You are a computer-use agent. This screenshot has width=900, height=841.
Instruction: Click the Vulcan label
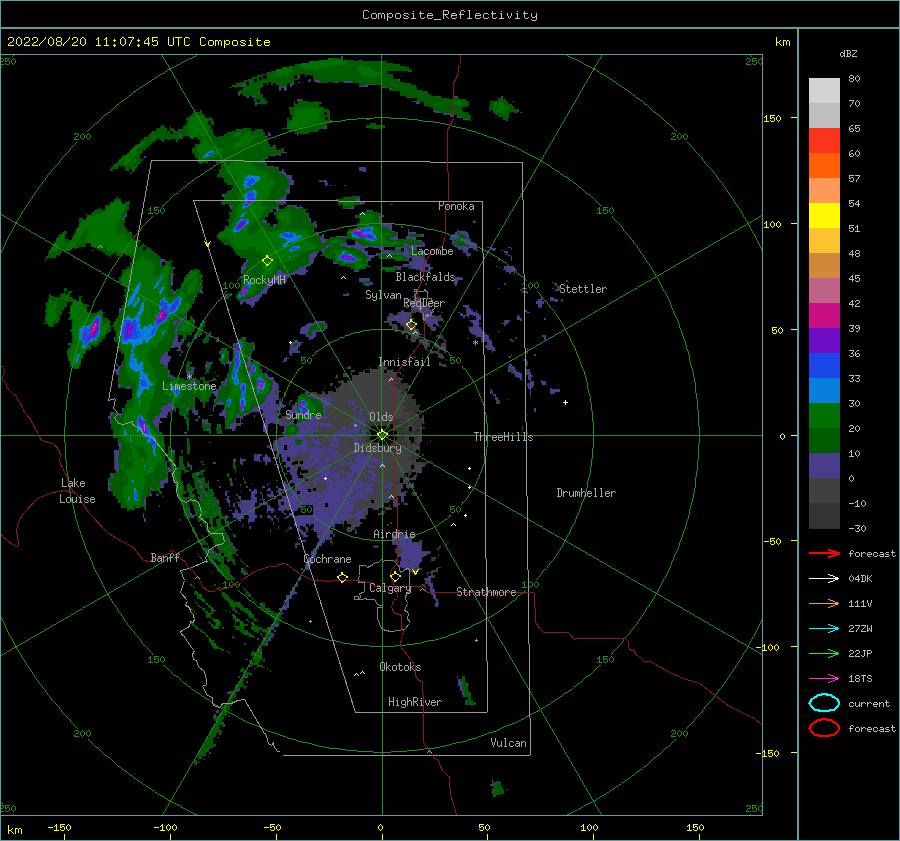pos(508,743)
